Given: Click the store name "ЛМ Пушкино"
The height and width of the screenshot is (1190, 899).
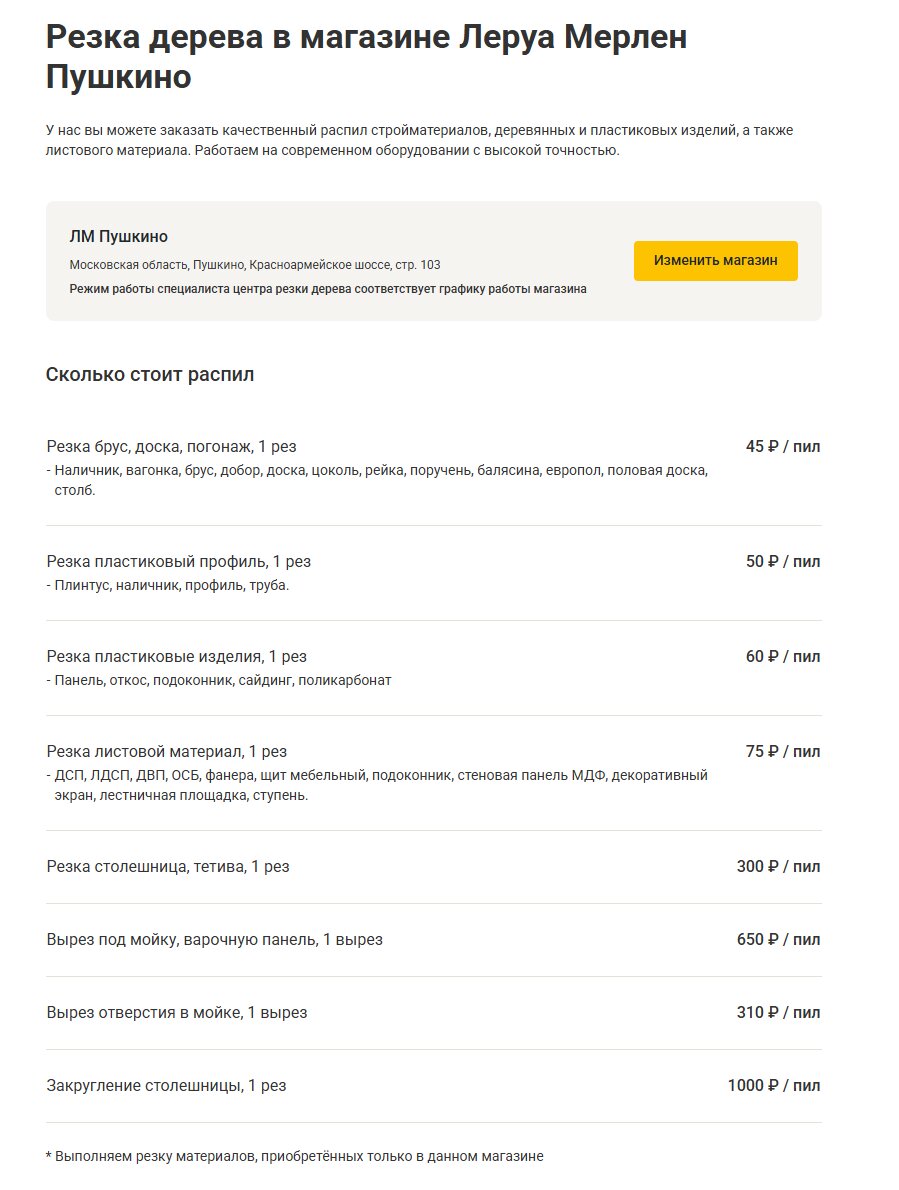Looking at the screenshot, I should click(x=119, y=237).
